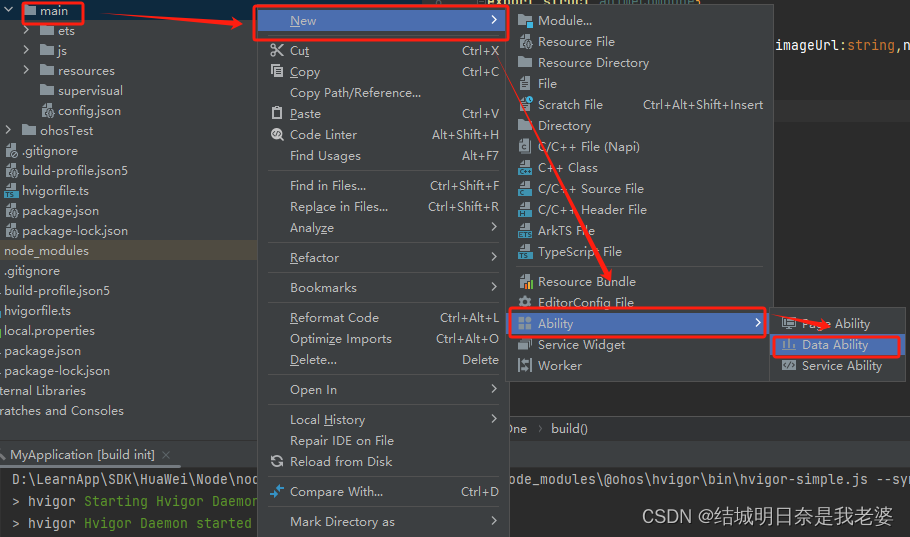Click the Data Ability chart icon
The height and width of the screenshot is (537, 910).
pyautogui.click(x=789, y=344)
